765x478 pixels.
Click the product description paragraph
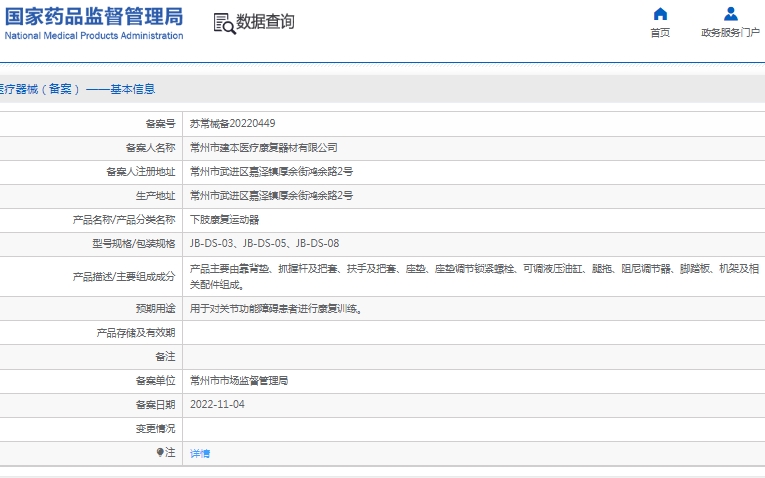(474, 277)
